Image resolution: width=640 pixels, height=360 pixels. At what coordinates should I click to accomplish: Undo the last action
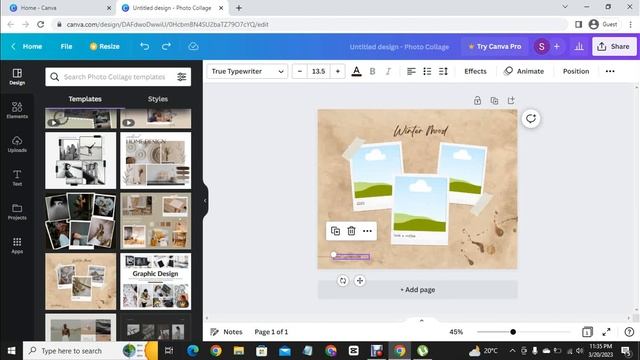coord(144,47)
